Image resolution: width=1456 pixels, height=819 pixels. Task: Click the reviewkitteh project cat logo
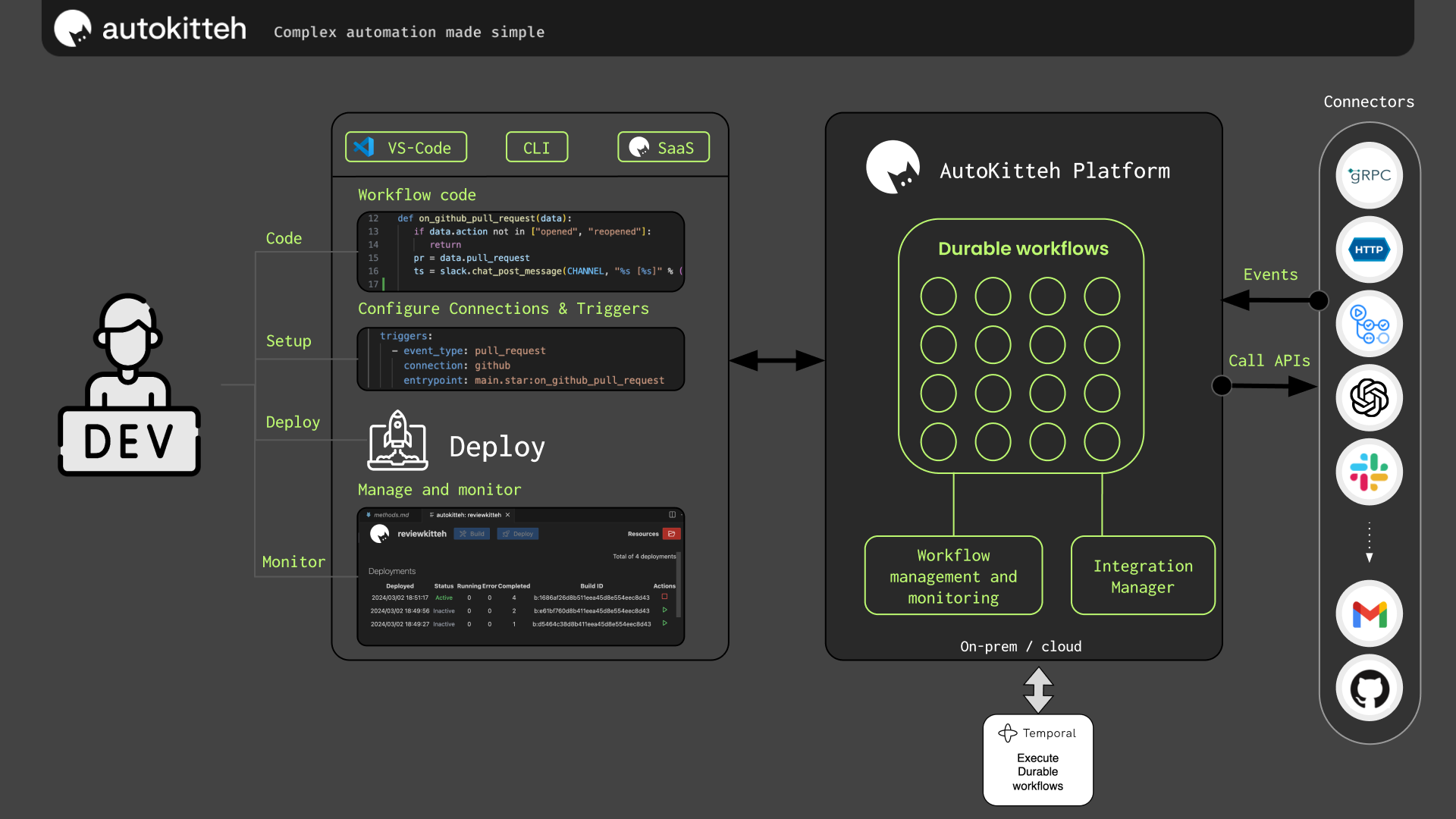[x=379, y=534]
